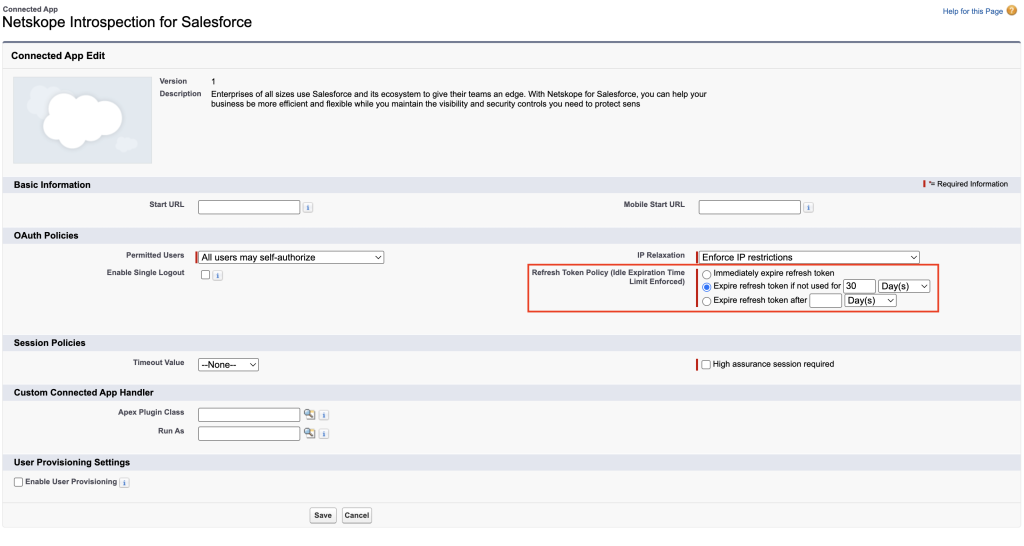The height and width of the screenshot is (546, 1024).
Task: Click the idle days field showing 30
Action: point(859,286)
